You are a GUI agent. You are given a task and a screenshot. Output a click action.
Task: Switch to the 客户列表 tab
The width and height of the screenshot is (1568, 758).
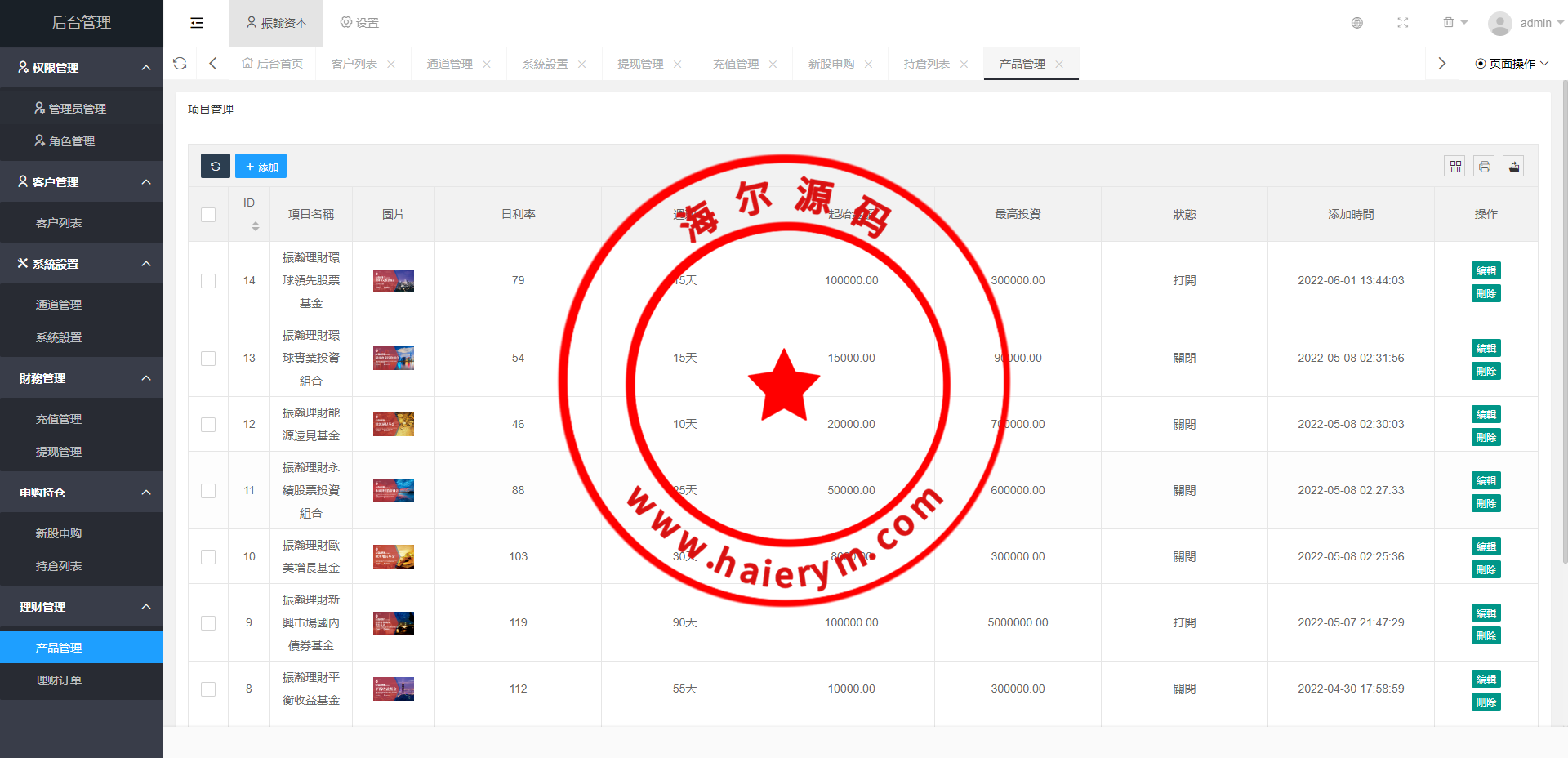(354, 64)
